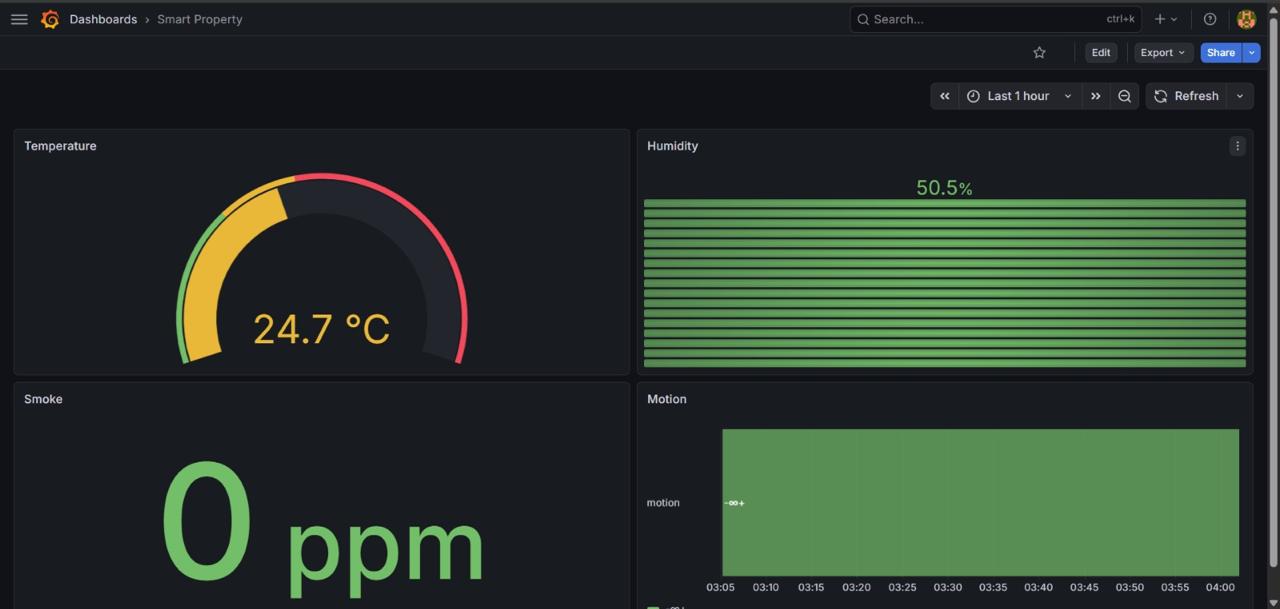1280x609 pixels.
Task: Expand the Share options arrow
Action: 1252,53
